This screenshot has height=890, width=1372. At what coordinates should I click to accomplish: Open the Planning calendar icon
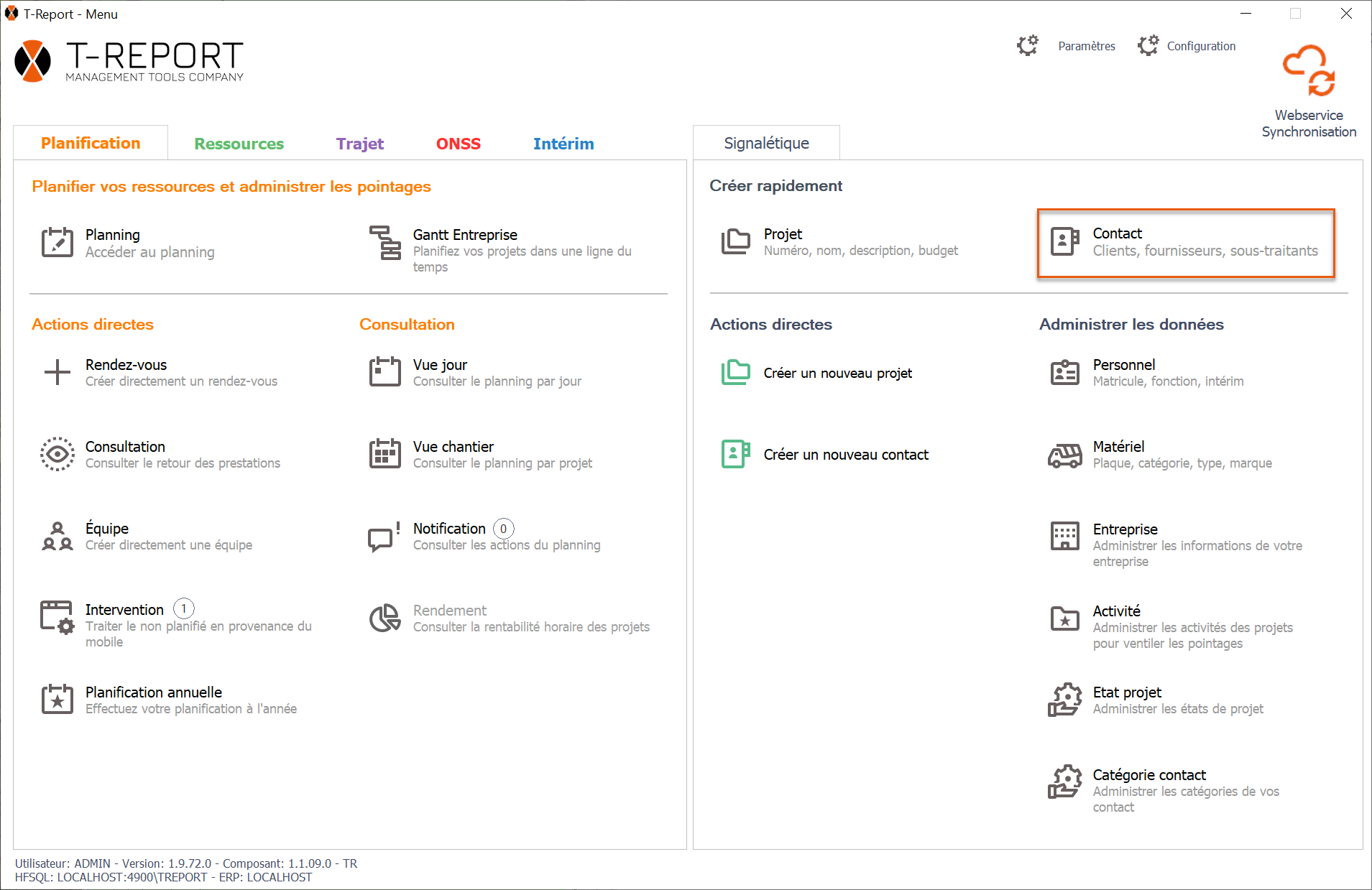point(57,243)
